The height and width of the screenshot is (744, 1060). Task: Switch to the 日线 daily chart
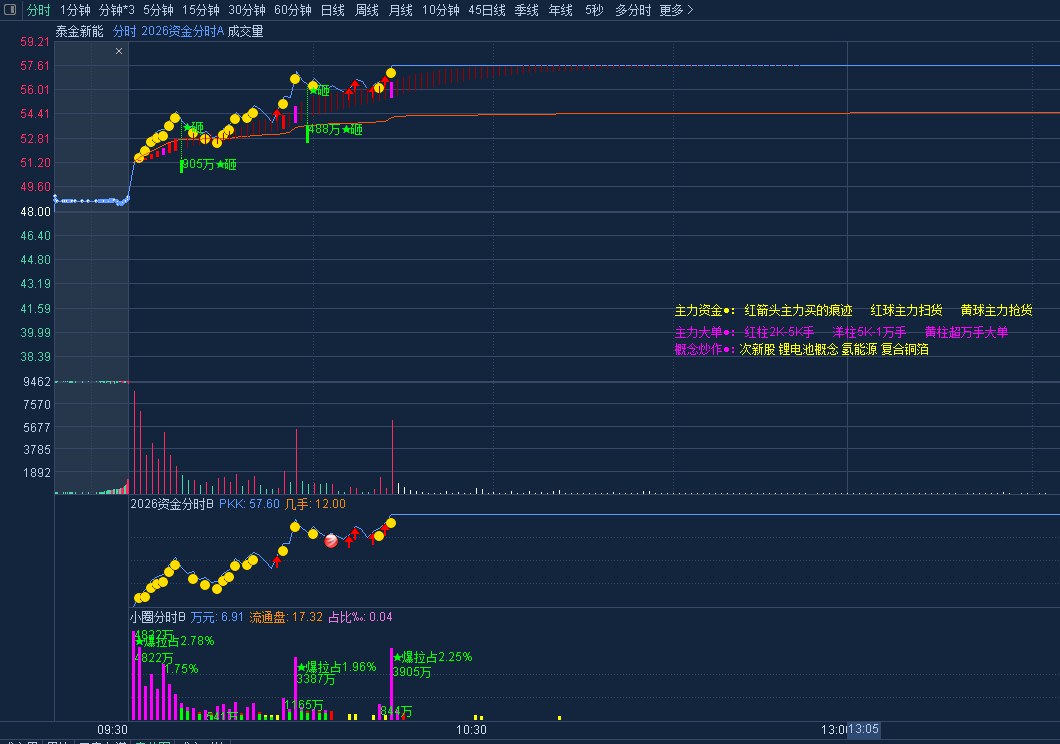332,10
